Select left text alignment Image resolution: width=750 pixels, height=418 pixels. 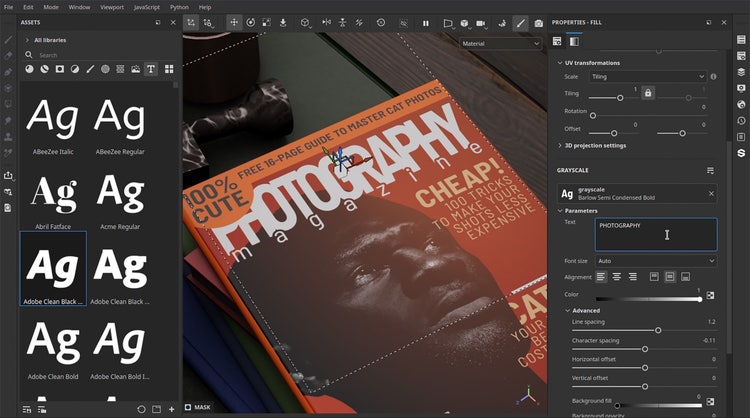[601, 277]
